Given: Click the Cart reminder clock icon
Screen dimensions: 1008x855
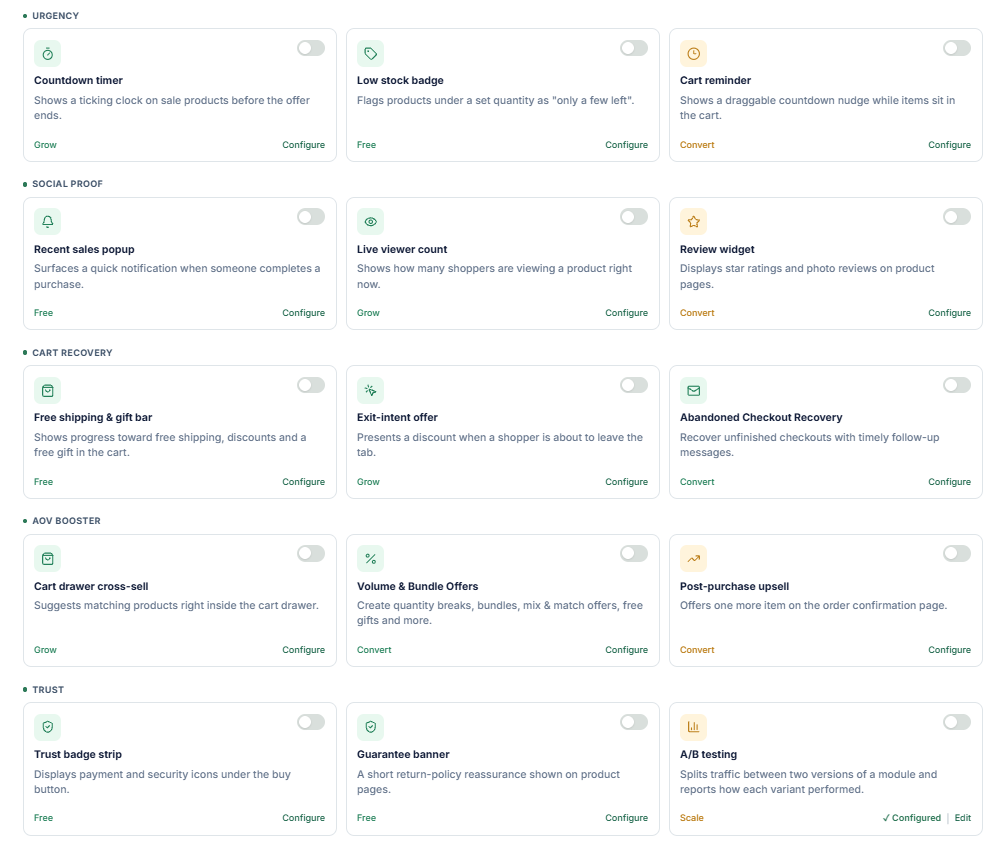Looking at the screenshot, I should (694, 53).
